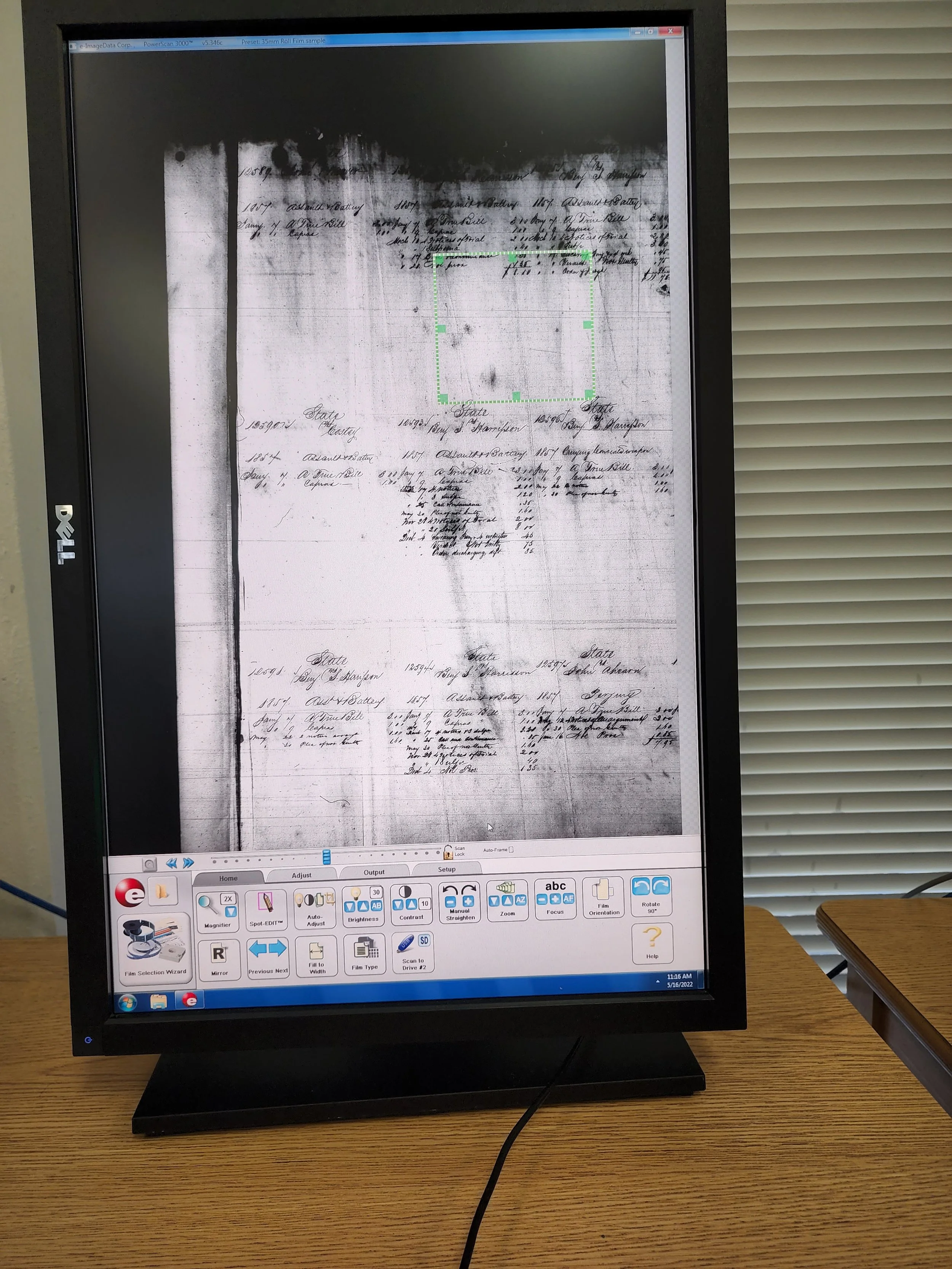Click Fill to Width

(316, 958)
